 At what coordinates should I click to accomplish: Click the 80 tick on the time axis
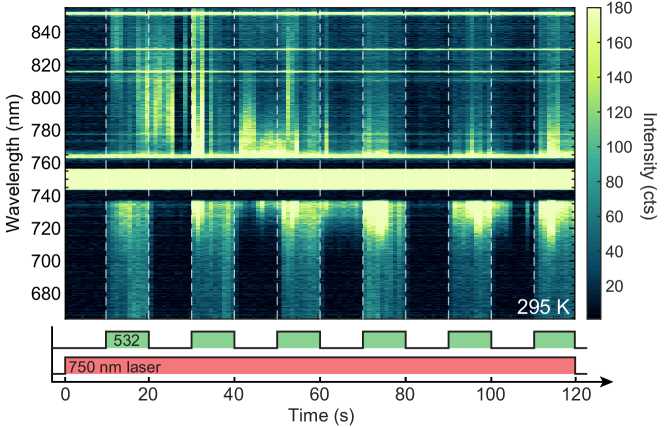[x=404, y=395]
